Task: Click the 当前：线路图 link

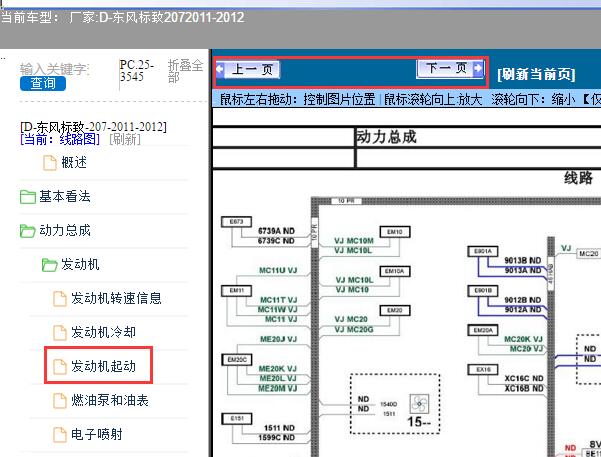Action: click(x=60, y=139)
